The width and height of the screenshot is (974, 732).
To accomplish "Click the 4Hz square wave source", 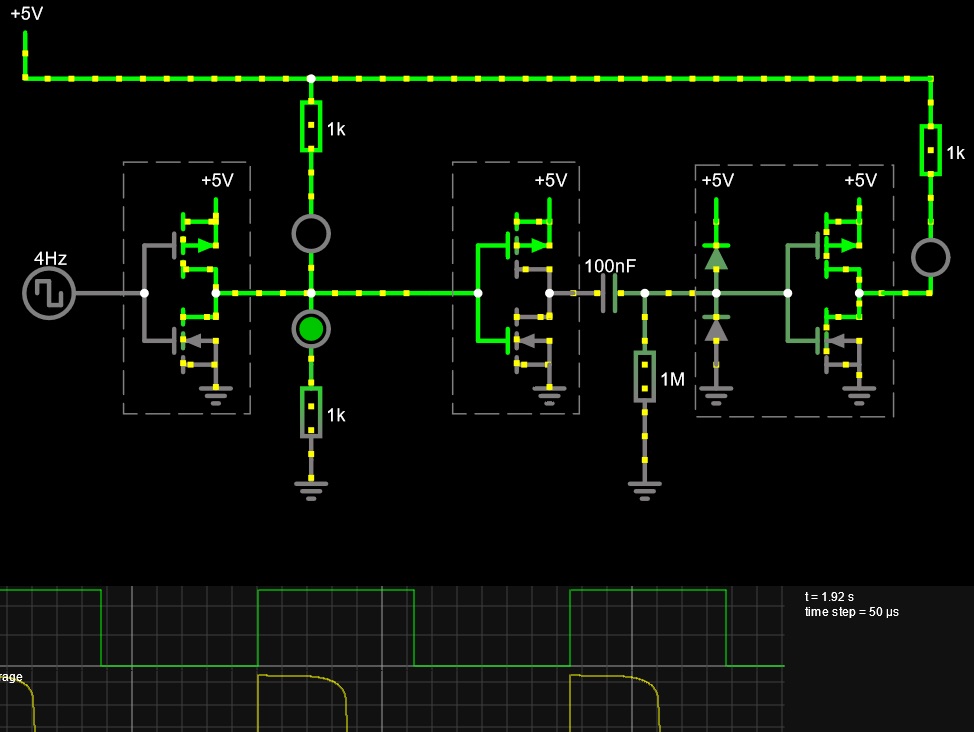I will pyautogui.click(x=48, y=293).
